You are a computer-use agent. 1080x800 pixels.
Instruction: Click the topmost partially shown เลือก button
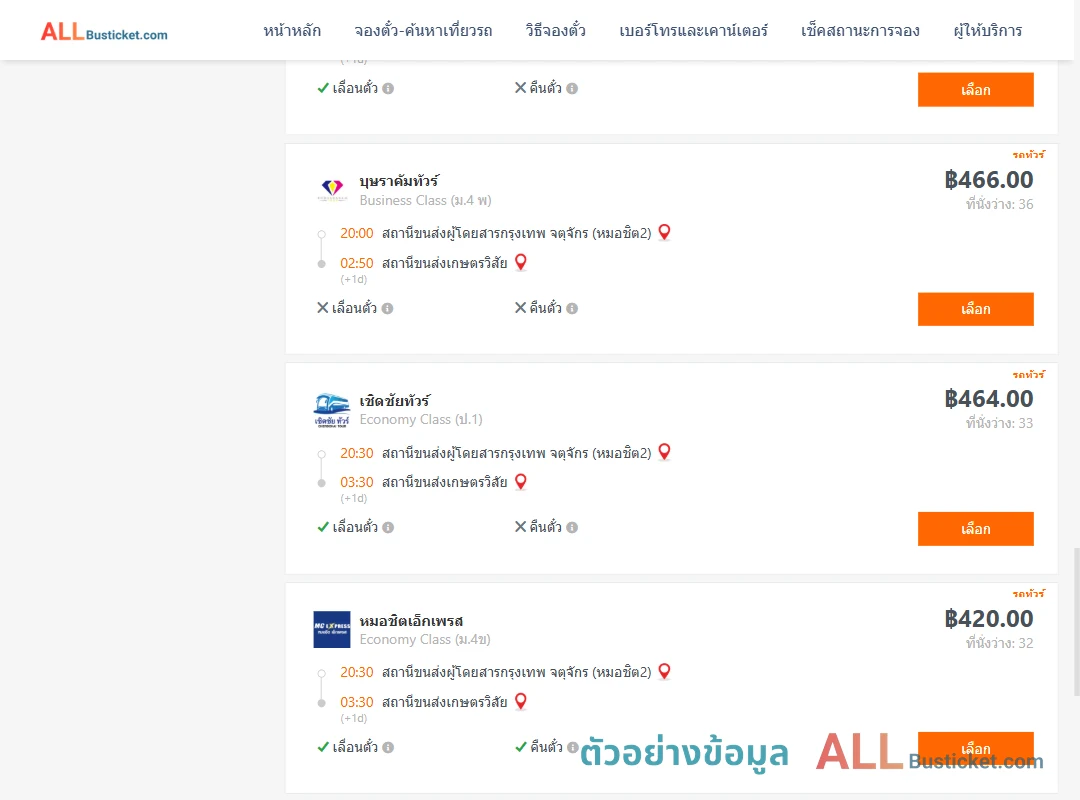975,90
